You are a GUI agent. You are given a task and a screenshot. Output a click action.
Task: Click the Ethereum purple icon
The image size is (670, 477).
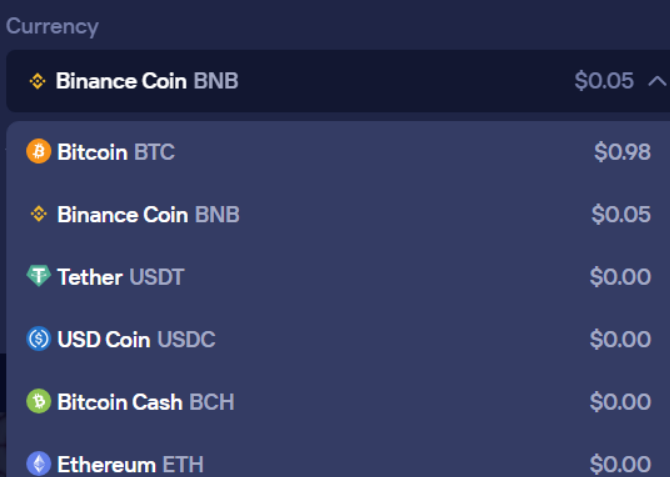pyautogui.click(x=38, y=464)
